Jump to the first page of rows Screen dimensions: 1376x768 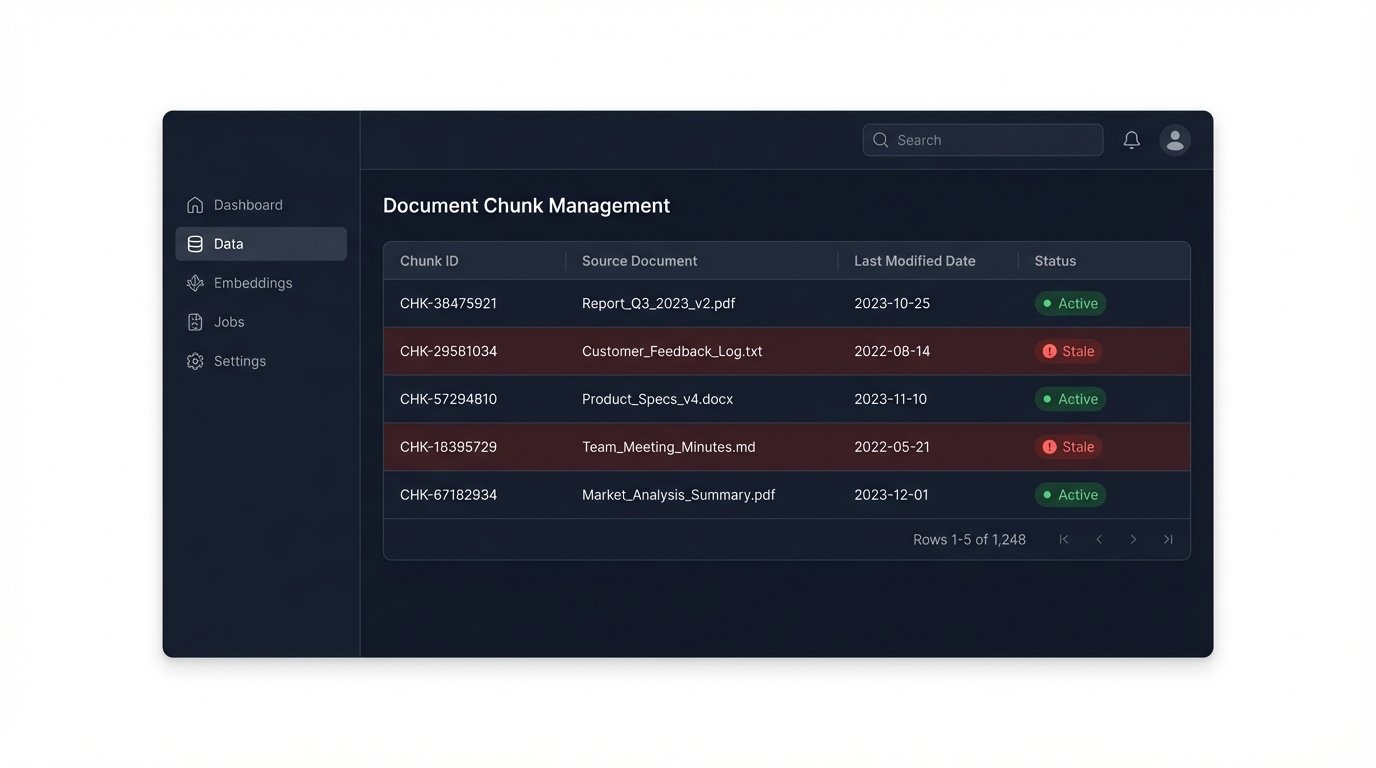click(1064, 540)
